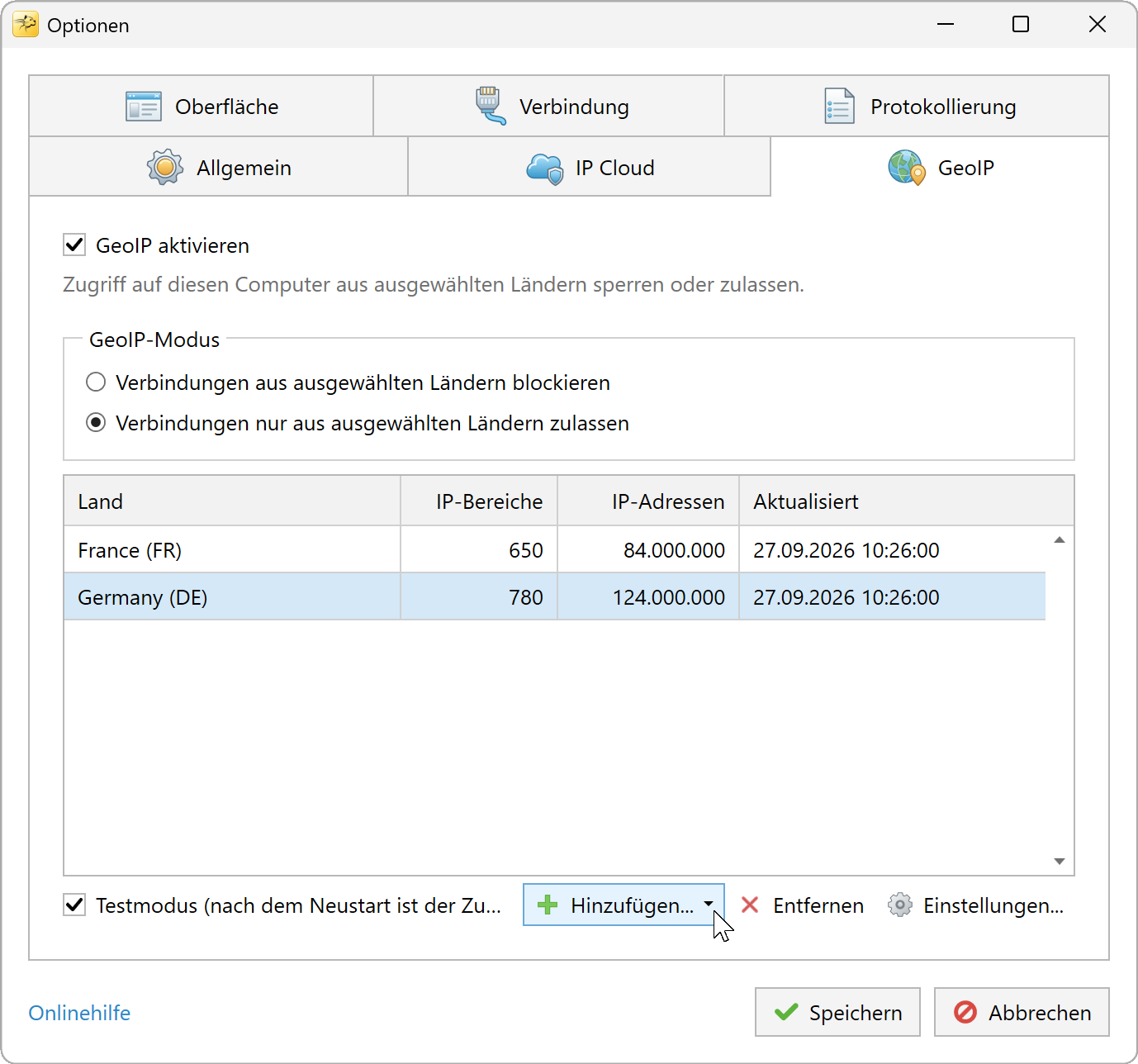
Task: Switch to the Verbindung tab
Action: 549,106
